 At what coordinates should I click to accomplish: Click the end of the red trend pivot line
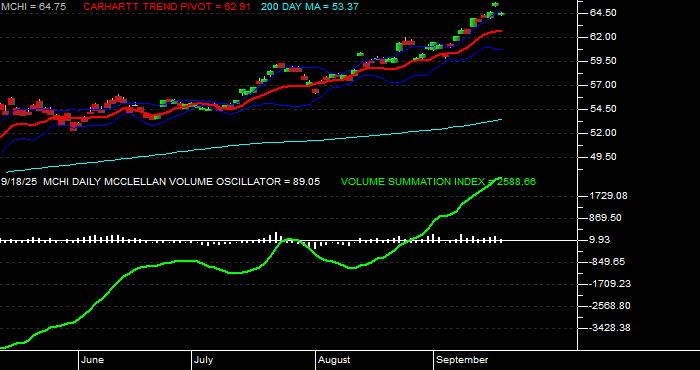click(x=501, y=31)
